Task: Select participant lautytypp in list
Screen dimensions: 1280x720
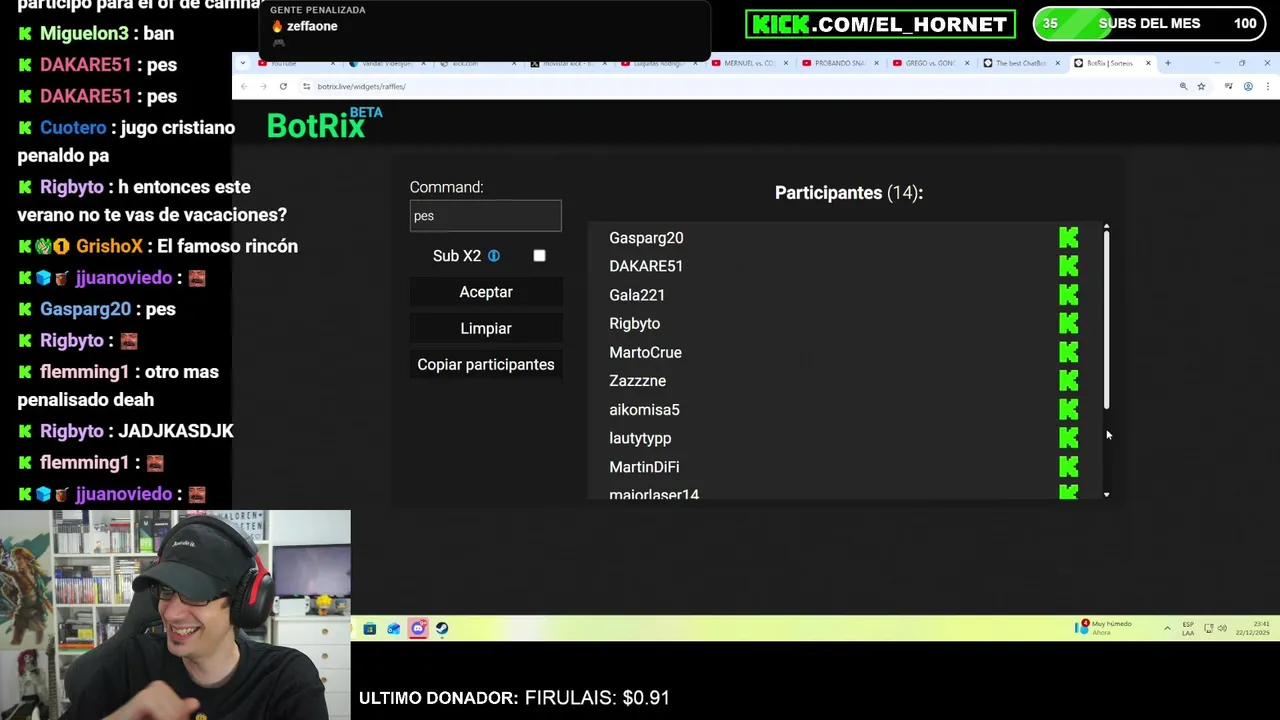Action: 640,438
